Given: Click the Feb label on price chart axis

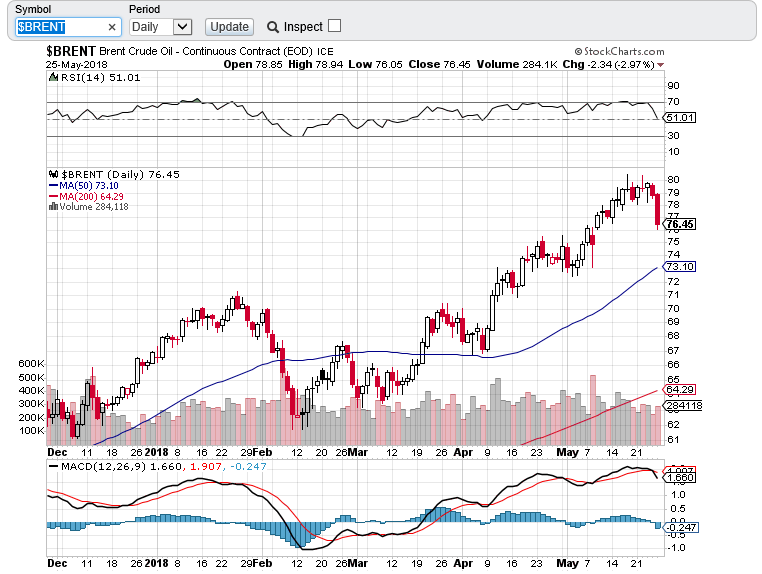Looking at the screenshot, I should pyautogui.click(x=262, y=452).
